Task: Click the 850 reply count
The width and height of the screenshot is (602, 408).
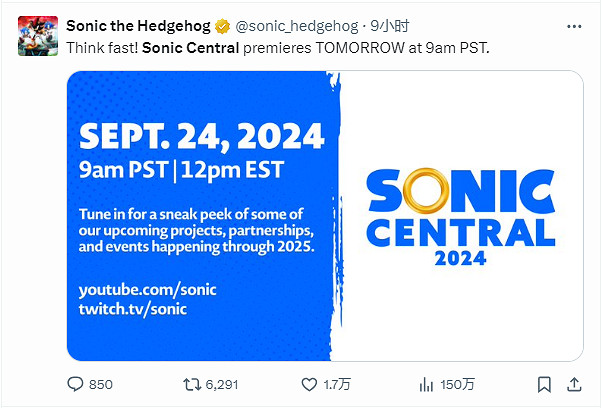Action: coord(101,384)
